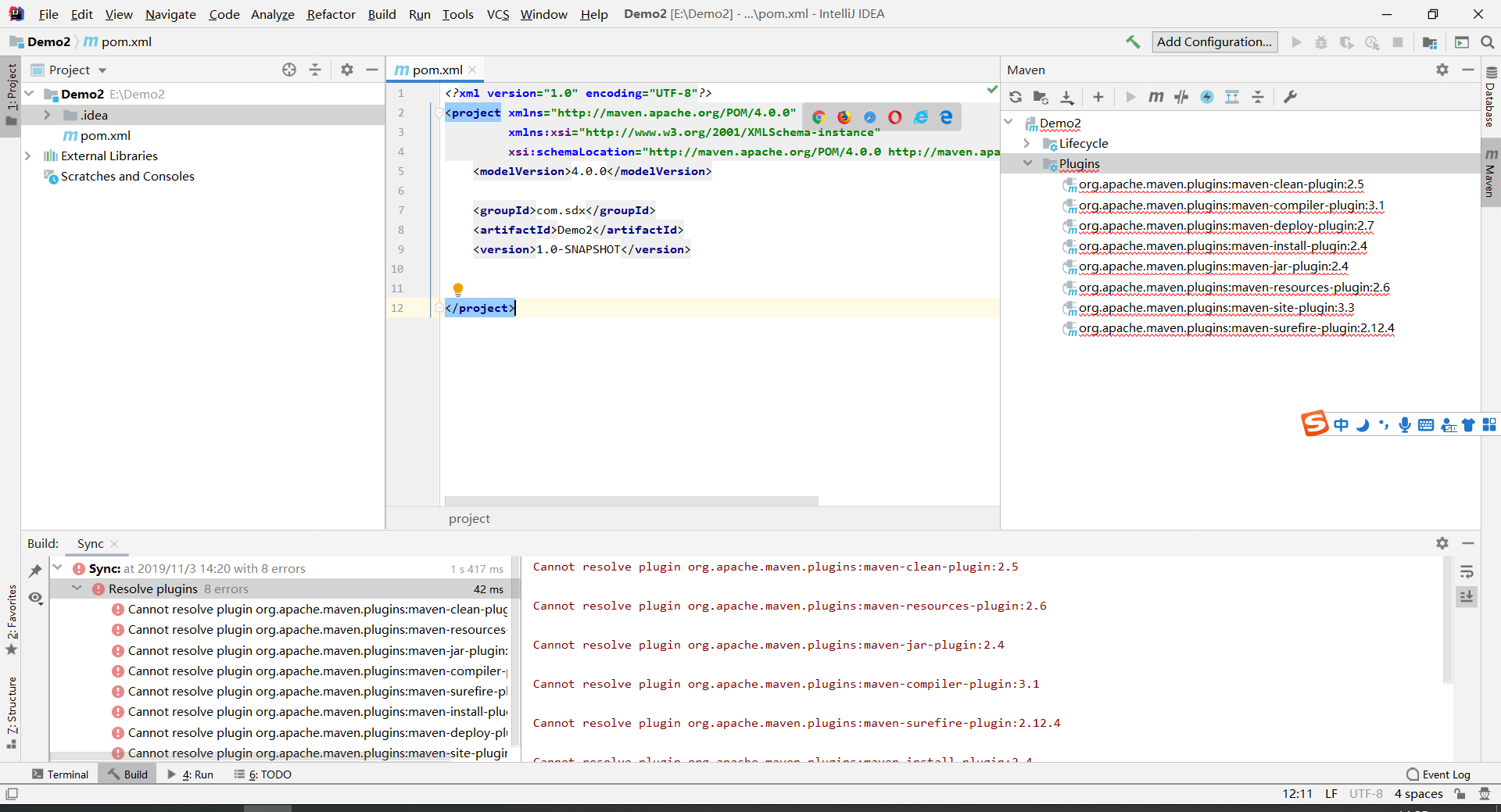Click 4 spaces indent setting
The image size is (1501, 812).
tap(1418, 794)
